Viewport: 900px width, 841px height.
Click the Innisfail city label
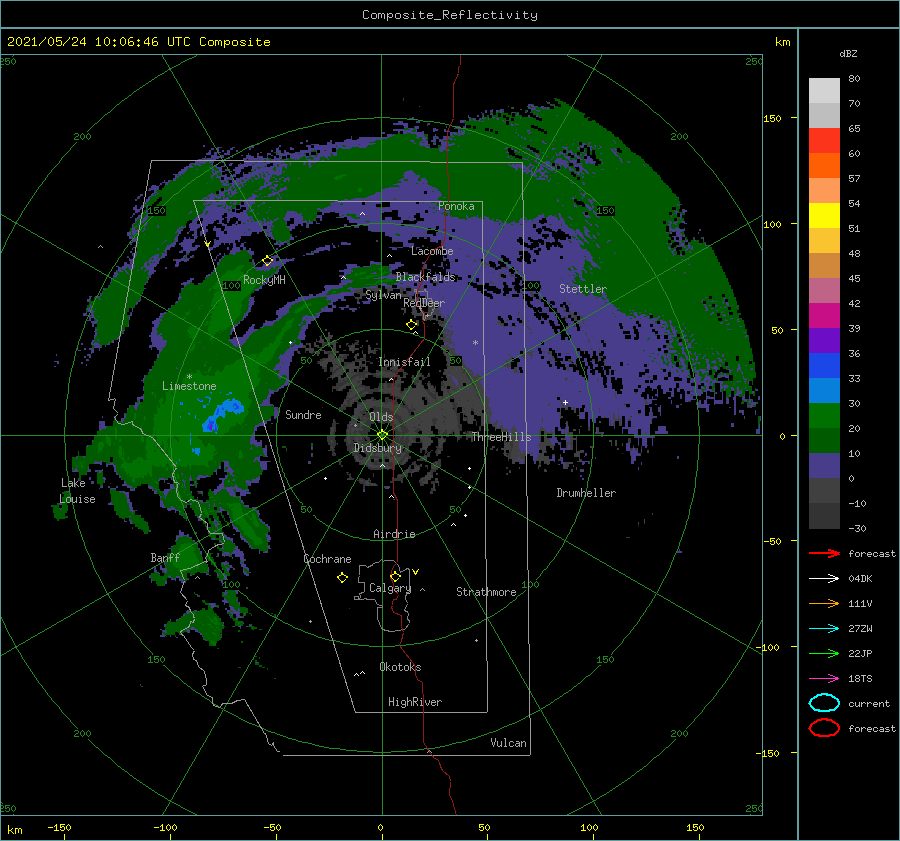tap(404, 362)
